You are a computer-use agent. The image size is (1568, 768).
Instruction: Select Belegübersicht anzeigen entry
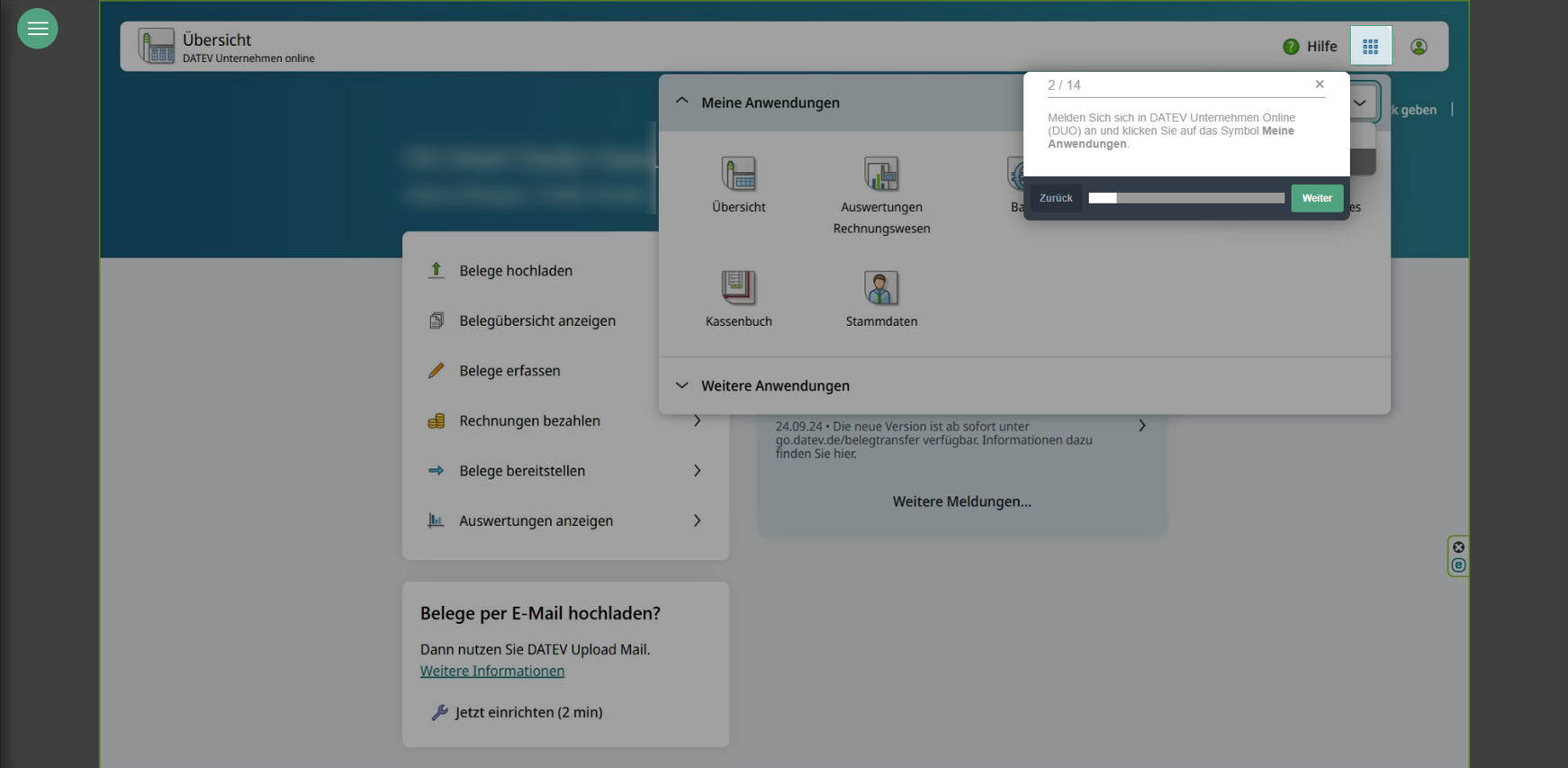pos(536,321)
